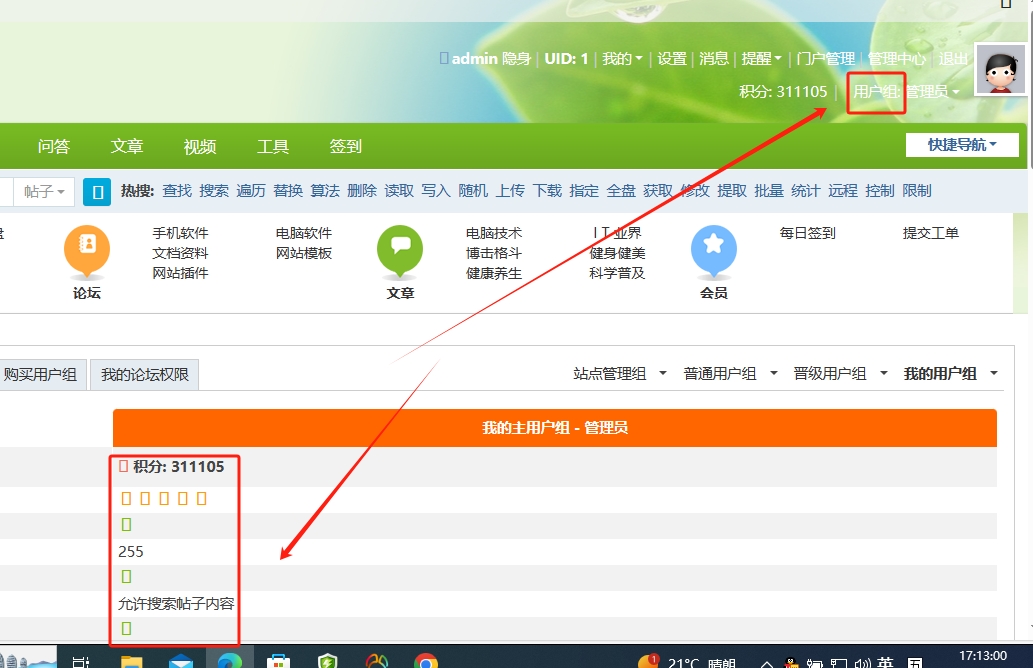
Task: Select the 购买用户组 tab
Action: click(x=41, y=375)
